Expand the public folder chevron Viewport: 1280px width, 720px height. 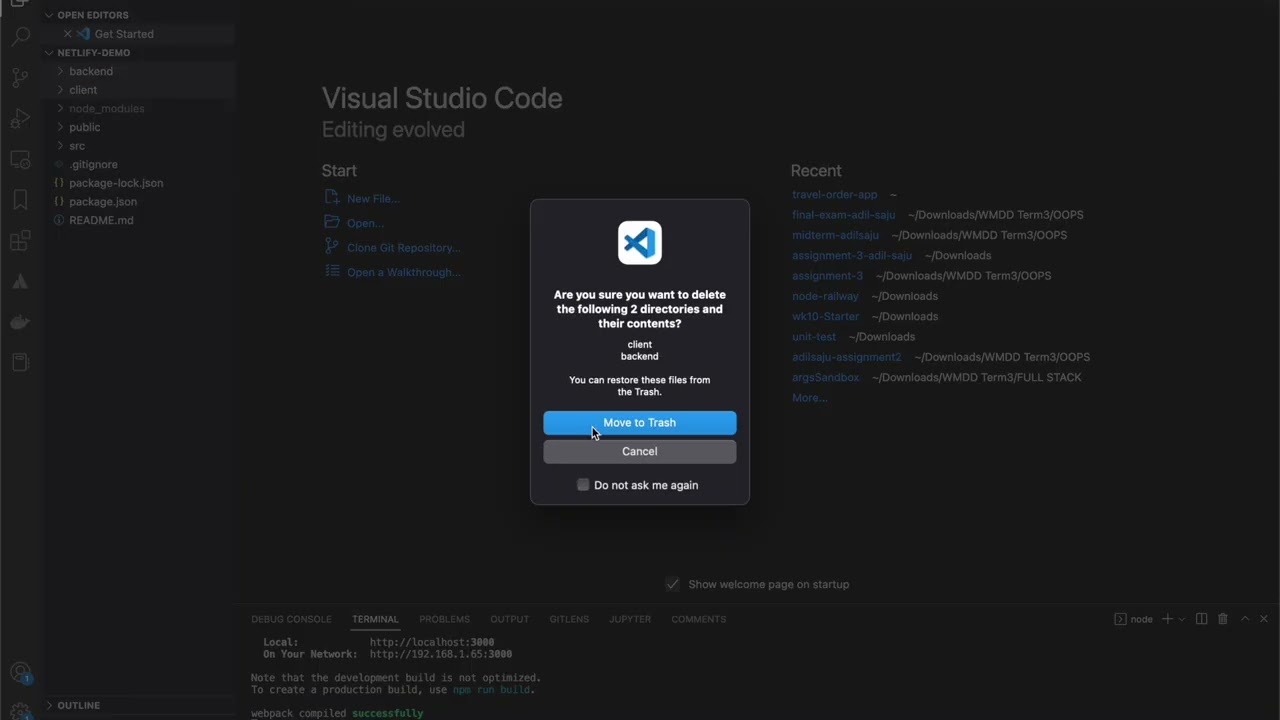[60, 127]
